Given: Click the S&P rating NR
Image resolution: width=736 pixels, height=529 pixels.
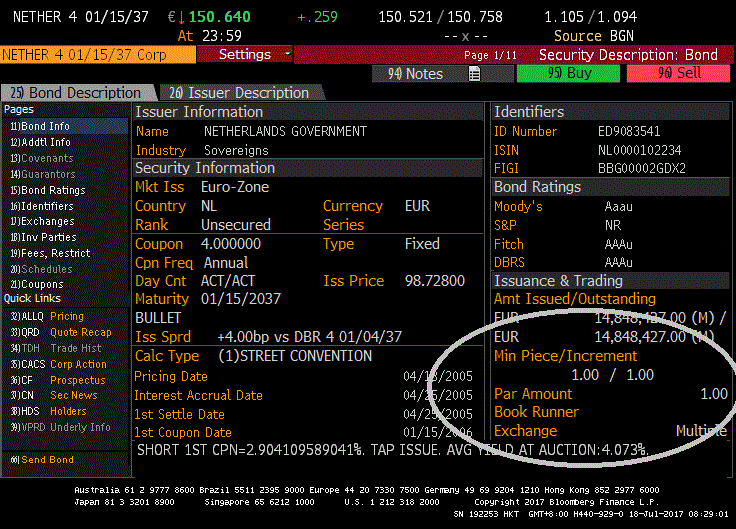Looking at the screenshot, I should click(x=613, y=225).
